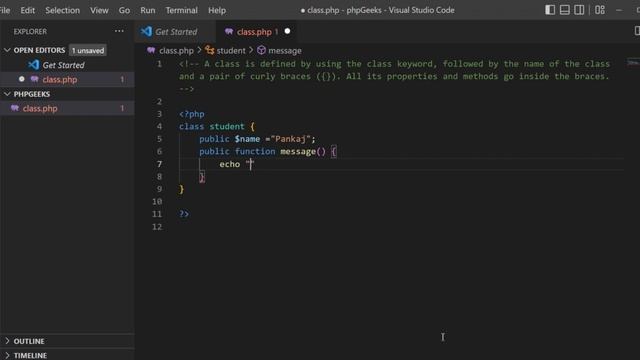
Task: Open the Help menu
Action: tap(217, 10)
